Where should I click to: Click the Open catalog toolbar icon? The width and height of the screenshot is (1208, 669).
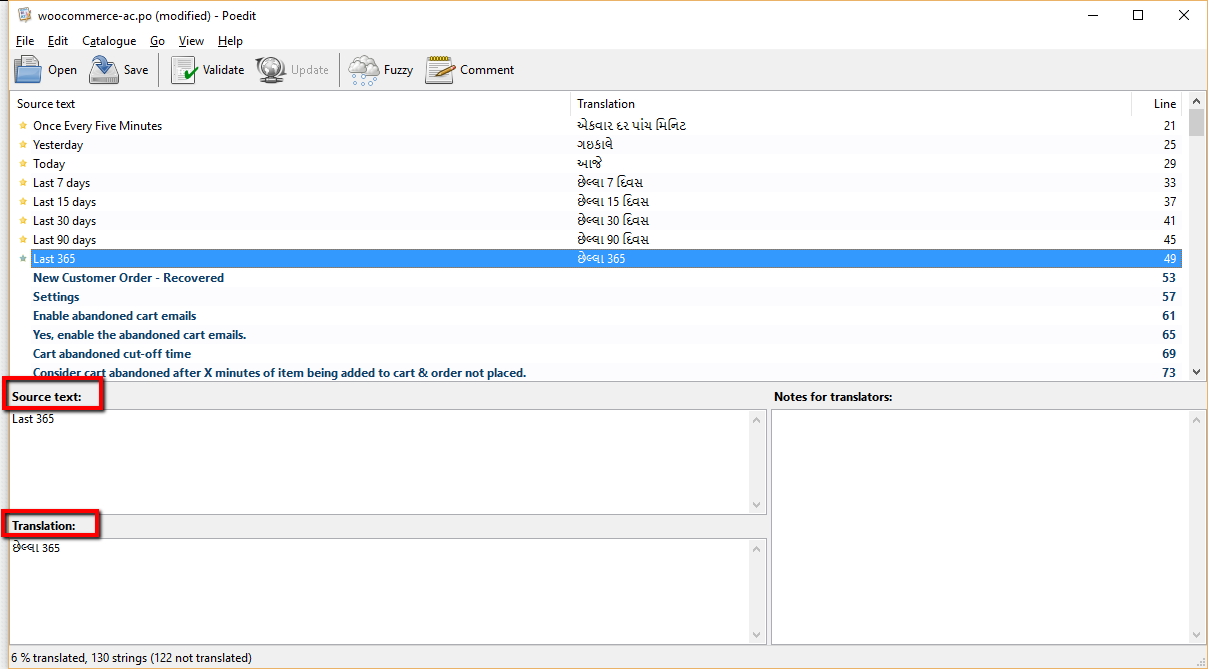[x=28, y=70]
